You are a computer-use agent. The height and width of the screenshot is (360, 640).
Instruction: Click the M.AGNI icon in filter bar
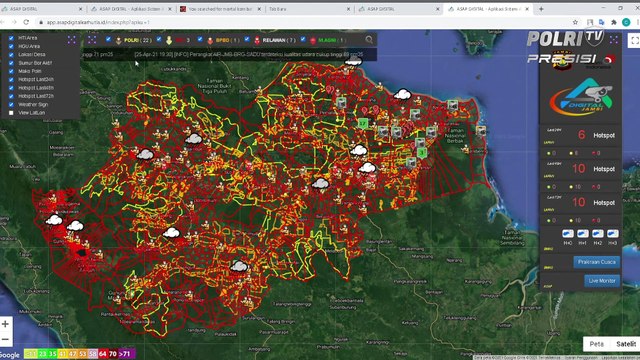coord(313,40)
